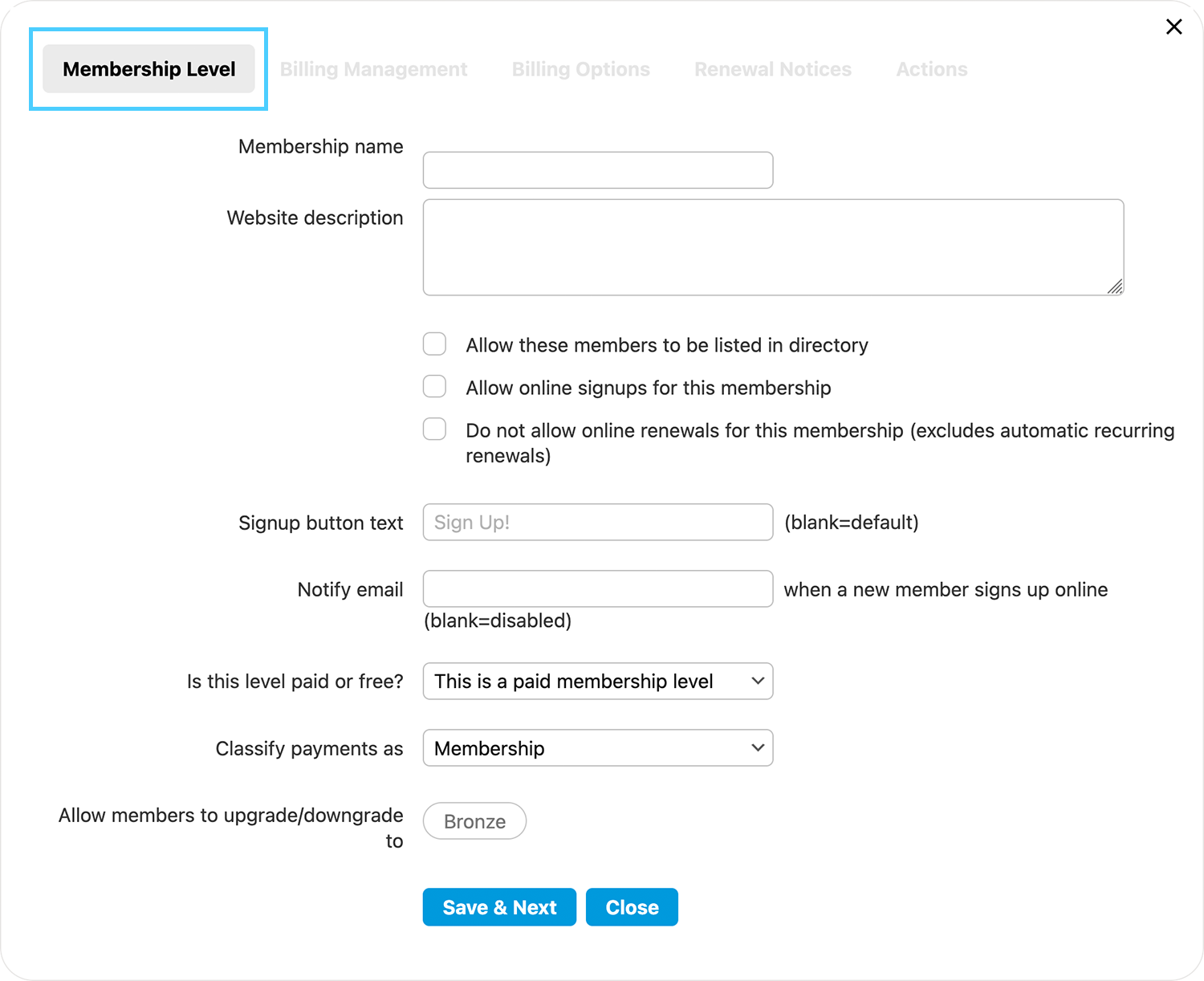Click the Save & Next button
Viewport: 1204px width, 981px height.
(x=499, y=907)
